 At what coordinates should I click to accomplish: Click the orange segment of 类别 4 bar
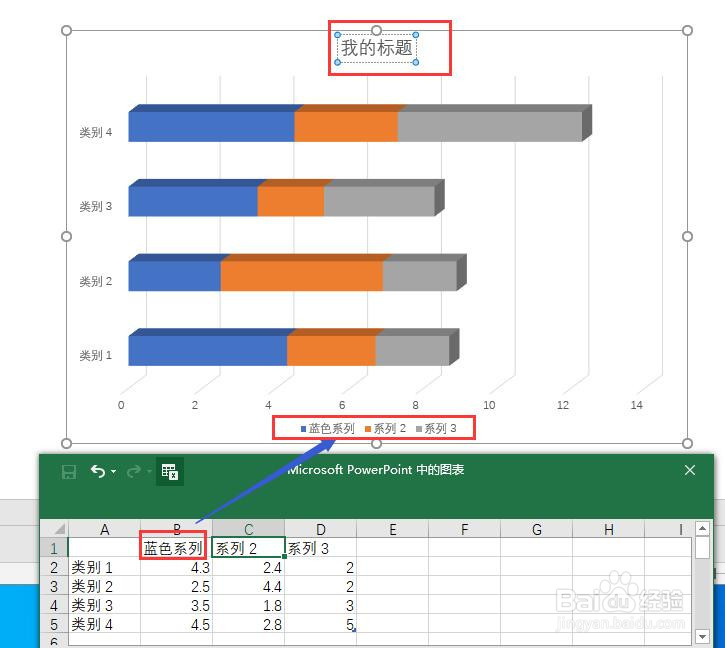[346, 126]
